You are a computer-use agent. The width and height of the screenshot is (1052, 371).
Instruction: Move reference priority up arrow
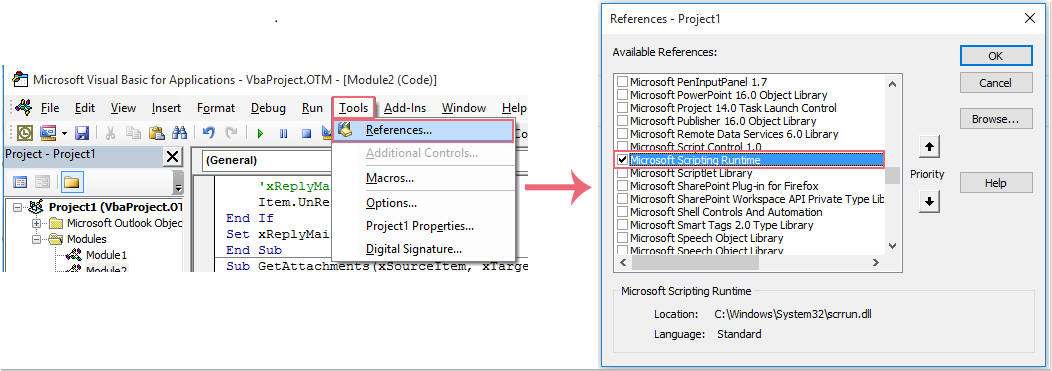[929, 147]
